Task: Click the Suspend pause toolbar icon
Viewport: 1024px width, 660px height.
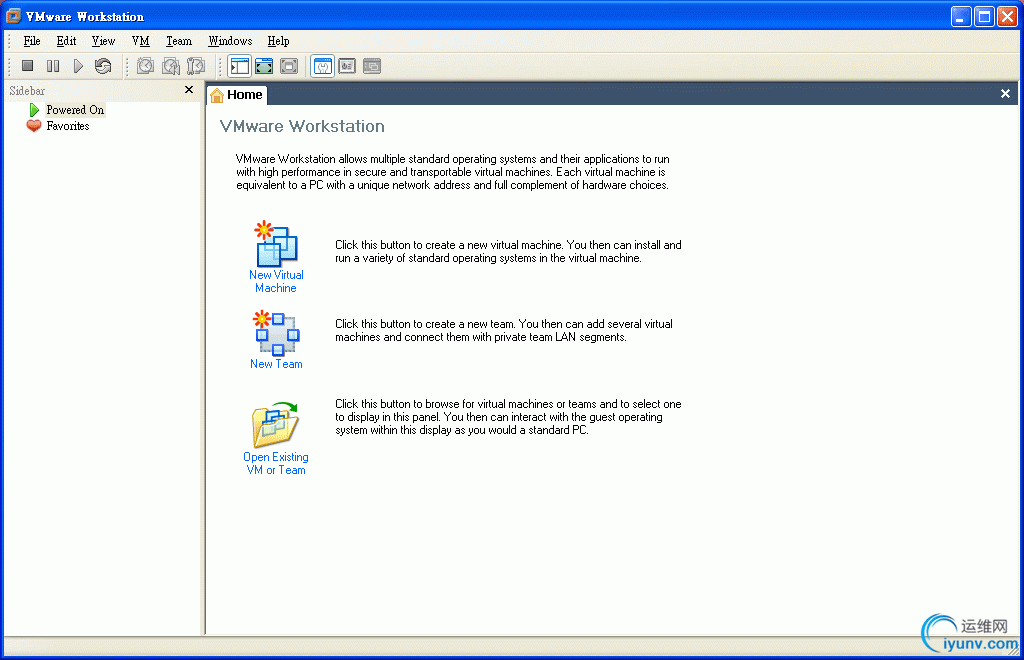Action: [x=53, y=66]
